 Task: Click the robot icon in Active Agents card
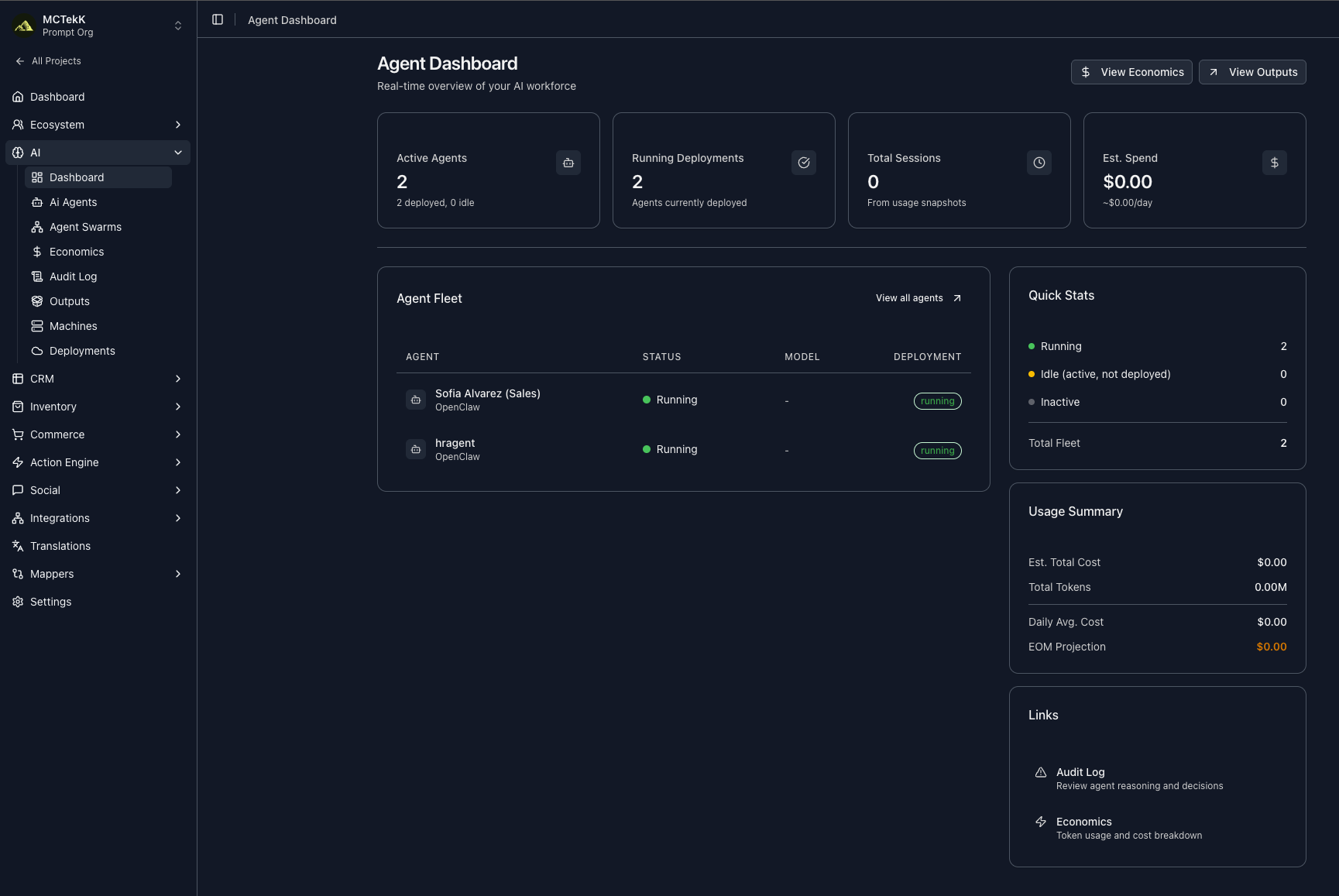click(x=568, y=163)
